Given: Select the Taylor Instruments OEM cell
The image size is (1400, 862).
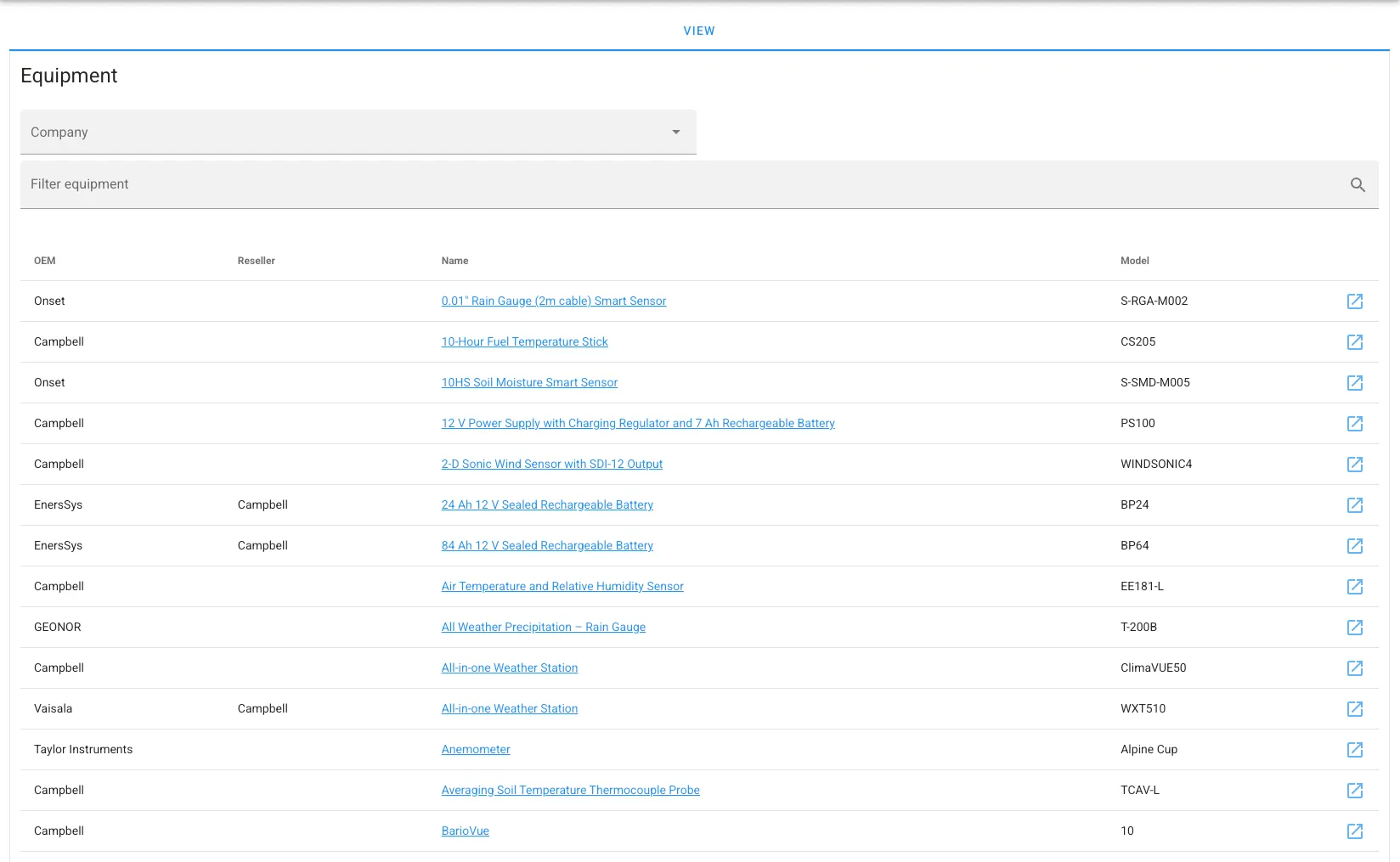Looking at the screenshot, I should tap(83, 749).
